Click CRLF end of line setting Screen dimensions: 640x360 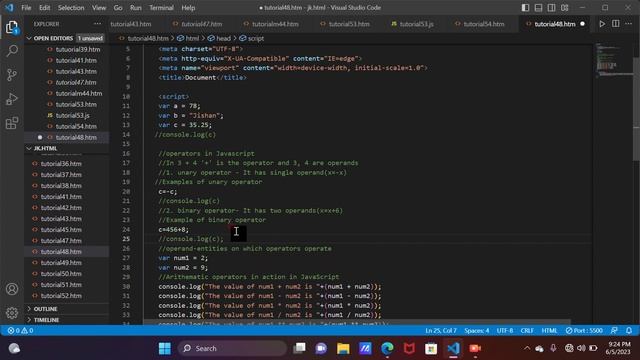pyautogui.click(x=527, y=331)
